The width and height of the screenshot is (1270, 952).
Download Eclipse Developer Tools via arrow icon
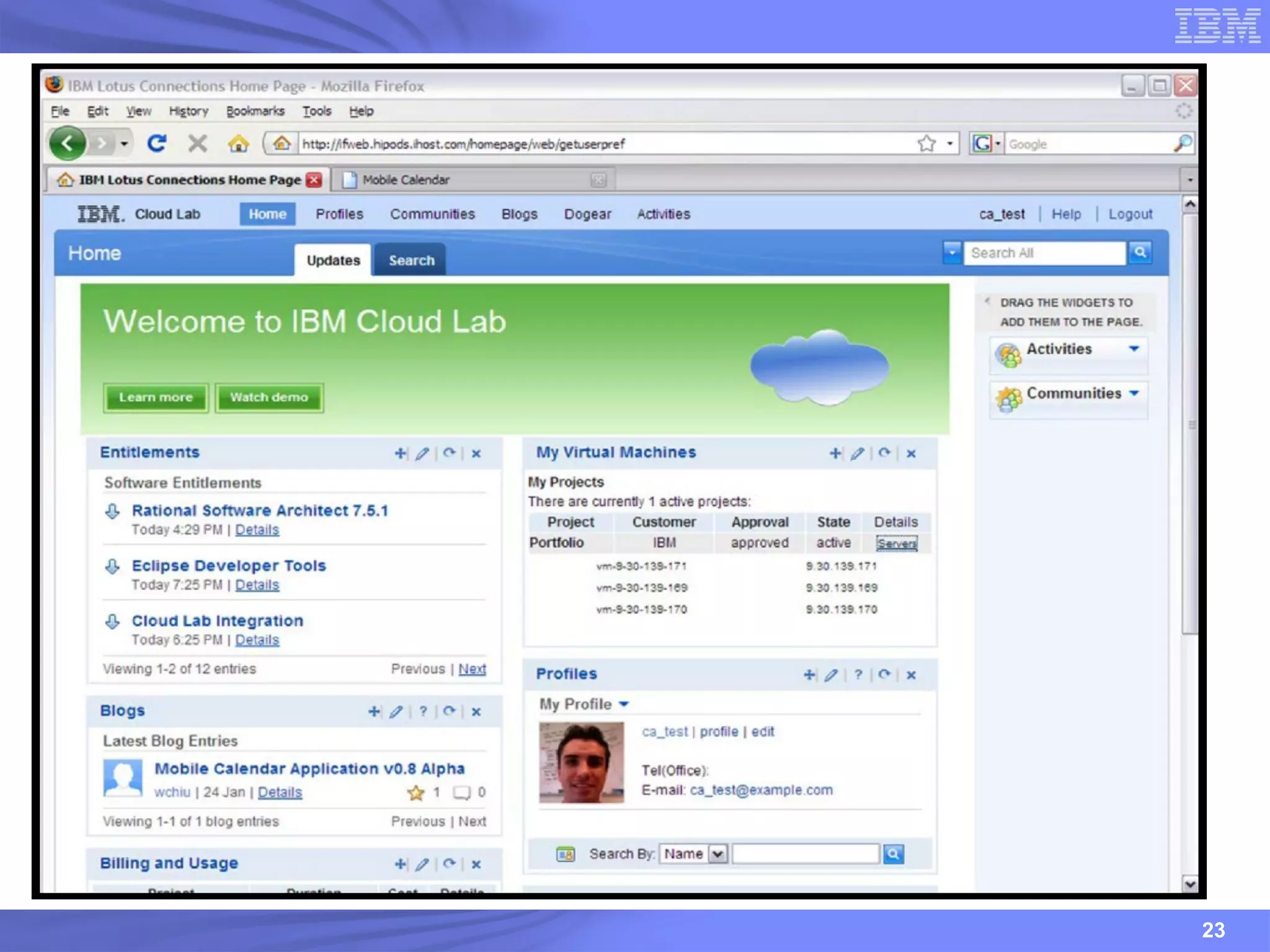pyautogui.click(x=112, y=566)
